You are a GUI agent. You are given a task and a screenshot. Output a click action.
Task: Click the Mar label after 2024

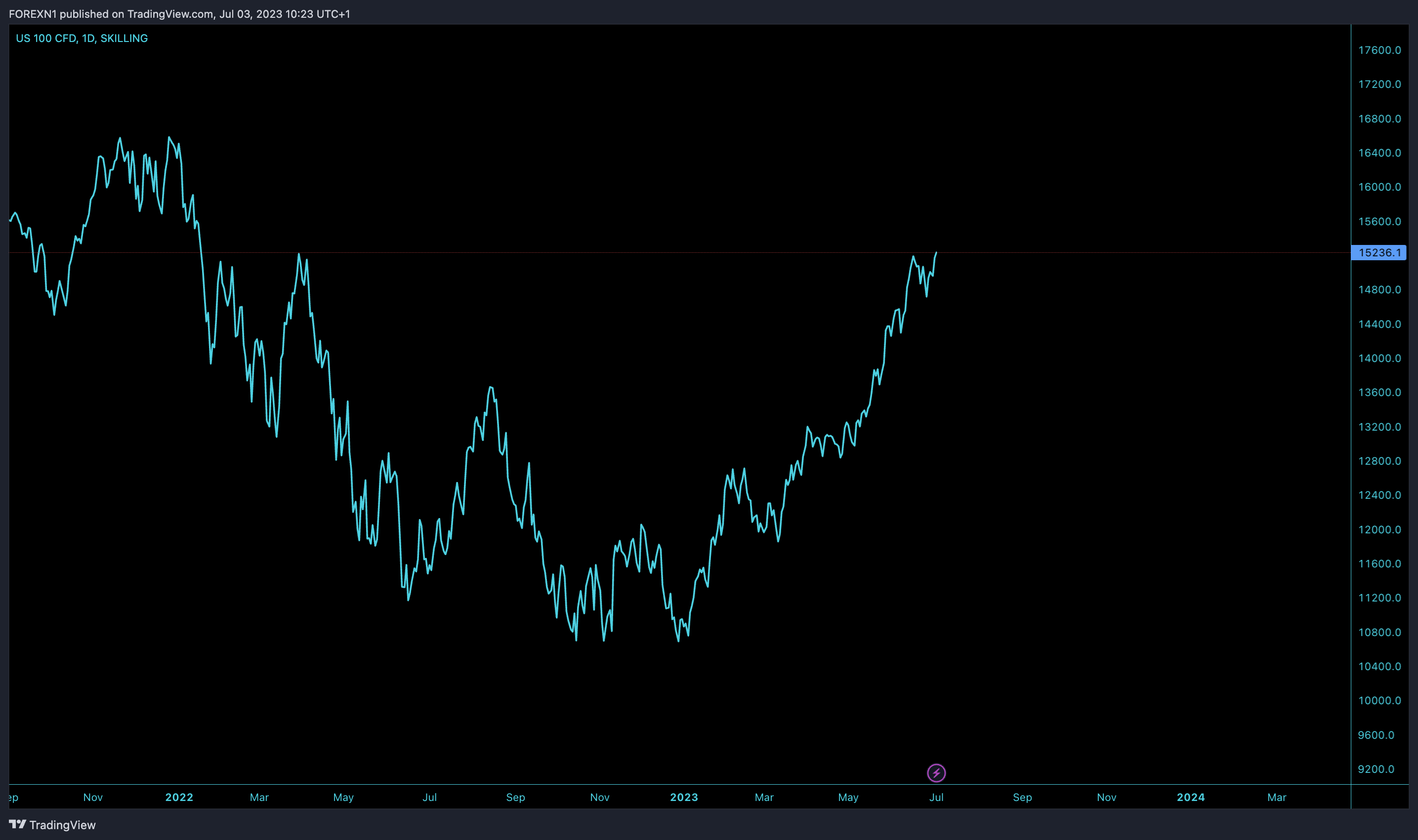click(x=1276, y=797)
